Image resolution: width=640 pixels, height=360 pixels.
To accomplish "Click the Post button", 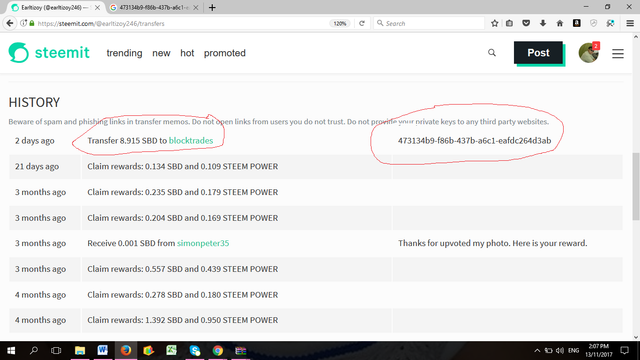I will 538,53.
